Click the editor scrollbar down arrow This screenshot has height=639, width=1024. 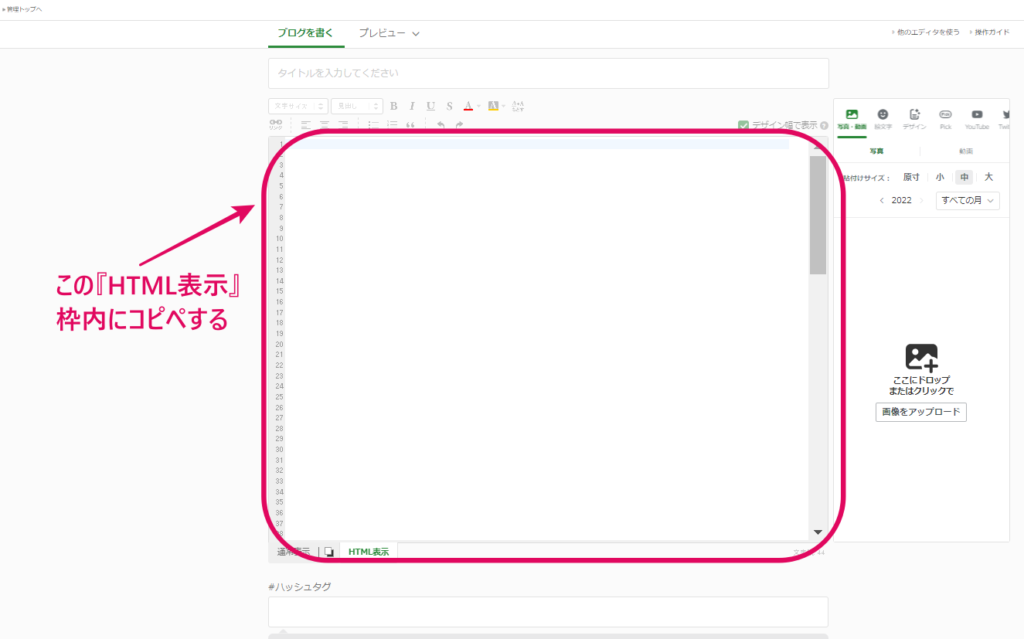tap(818, 532)
